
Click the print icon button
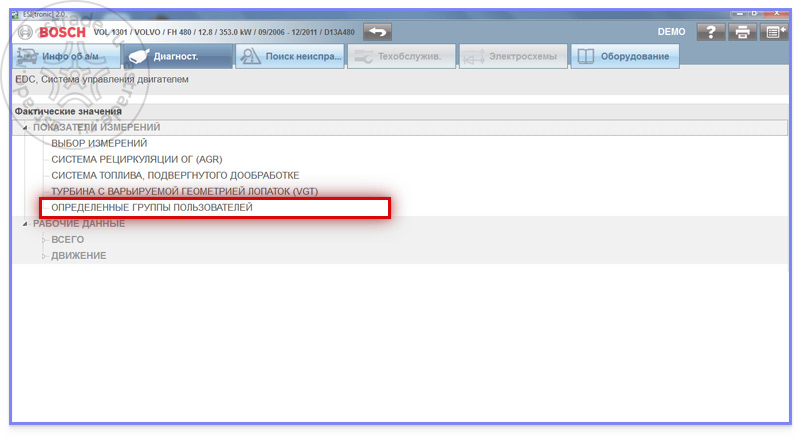pos(742,32)
